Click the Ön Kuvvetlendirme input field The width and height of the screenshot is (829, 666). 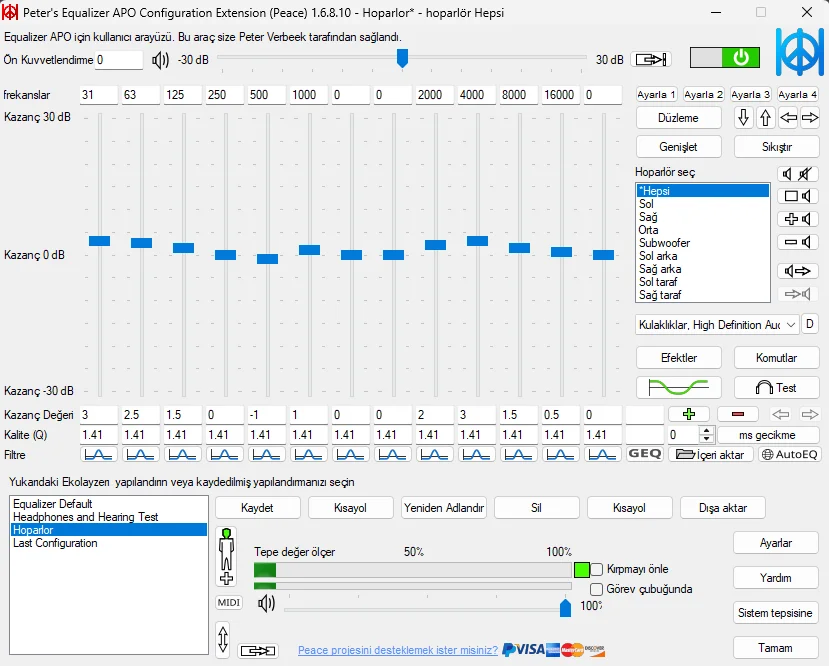point(118,60)
